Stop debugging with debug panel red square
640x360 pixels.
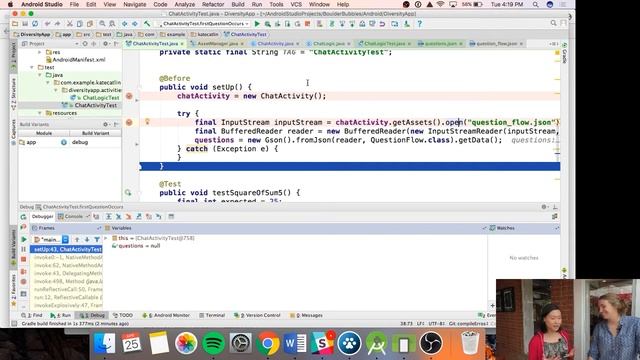tap(24, 260)
